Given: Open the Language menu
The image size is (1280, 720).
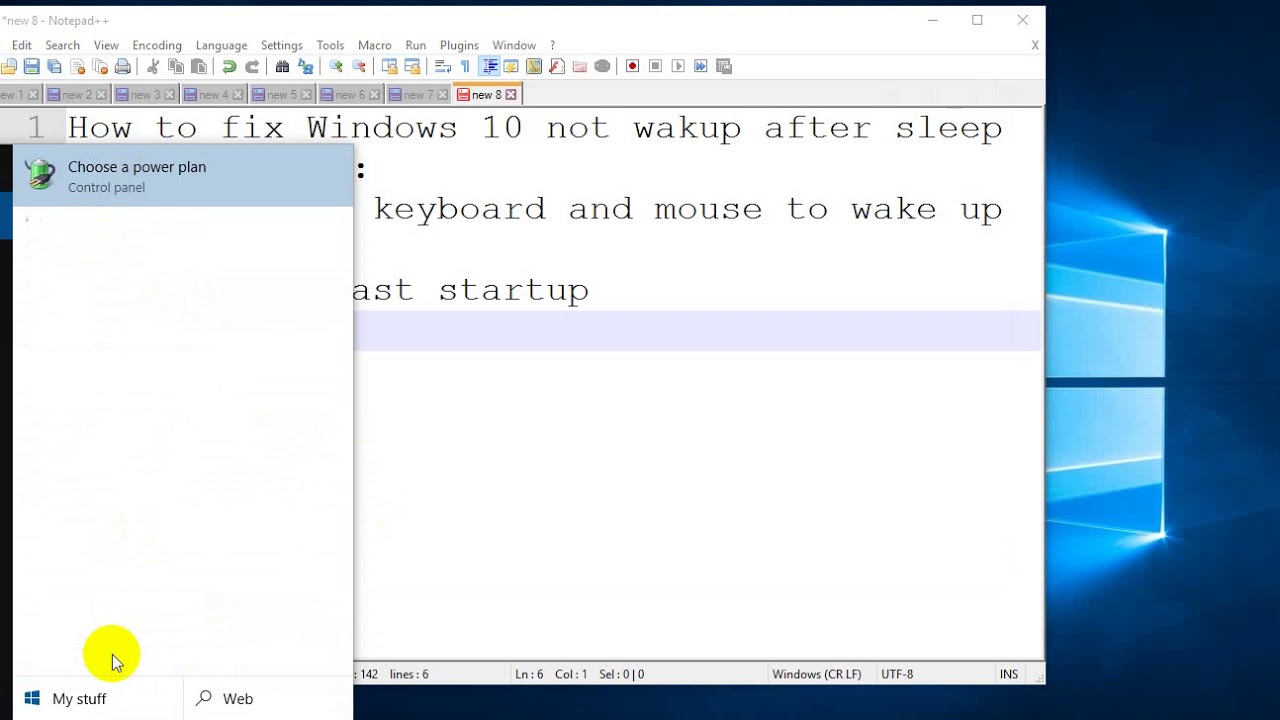Looking at the screenshot, I should [221, 45].
